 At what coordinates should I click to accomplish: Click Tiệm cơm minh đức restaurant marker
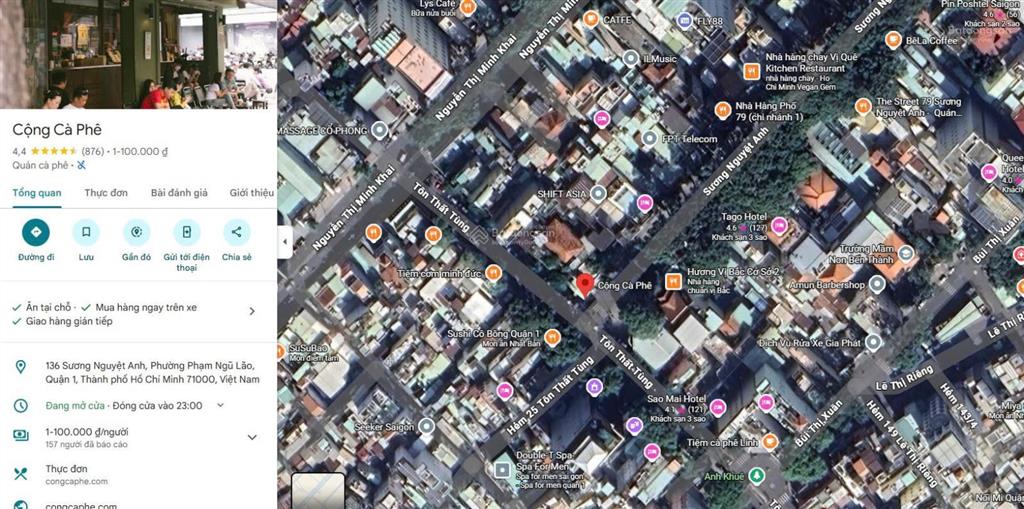pyautogui.click(x=494, y=273)
